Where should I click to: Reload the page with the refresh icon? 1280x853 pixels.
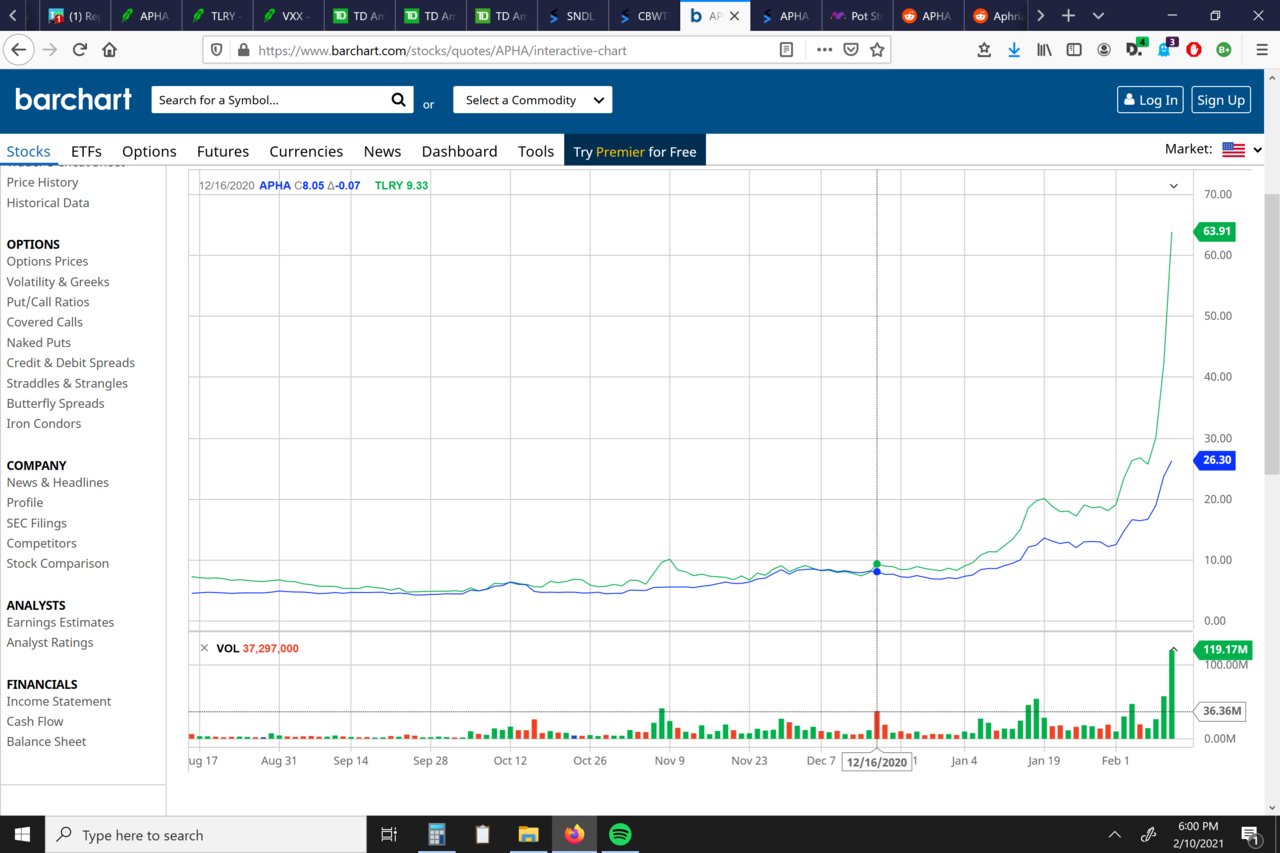79,49
